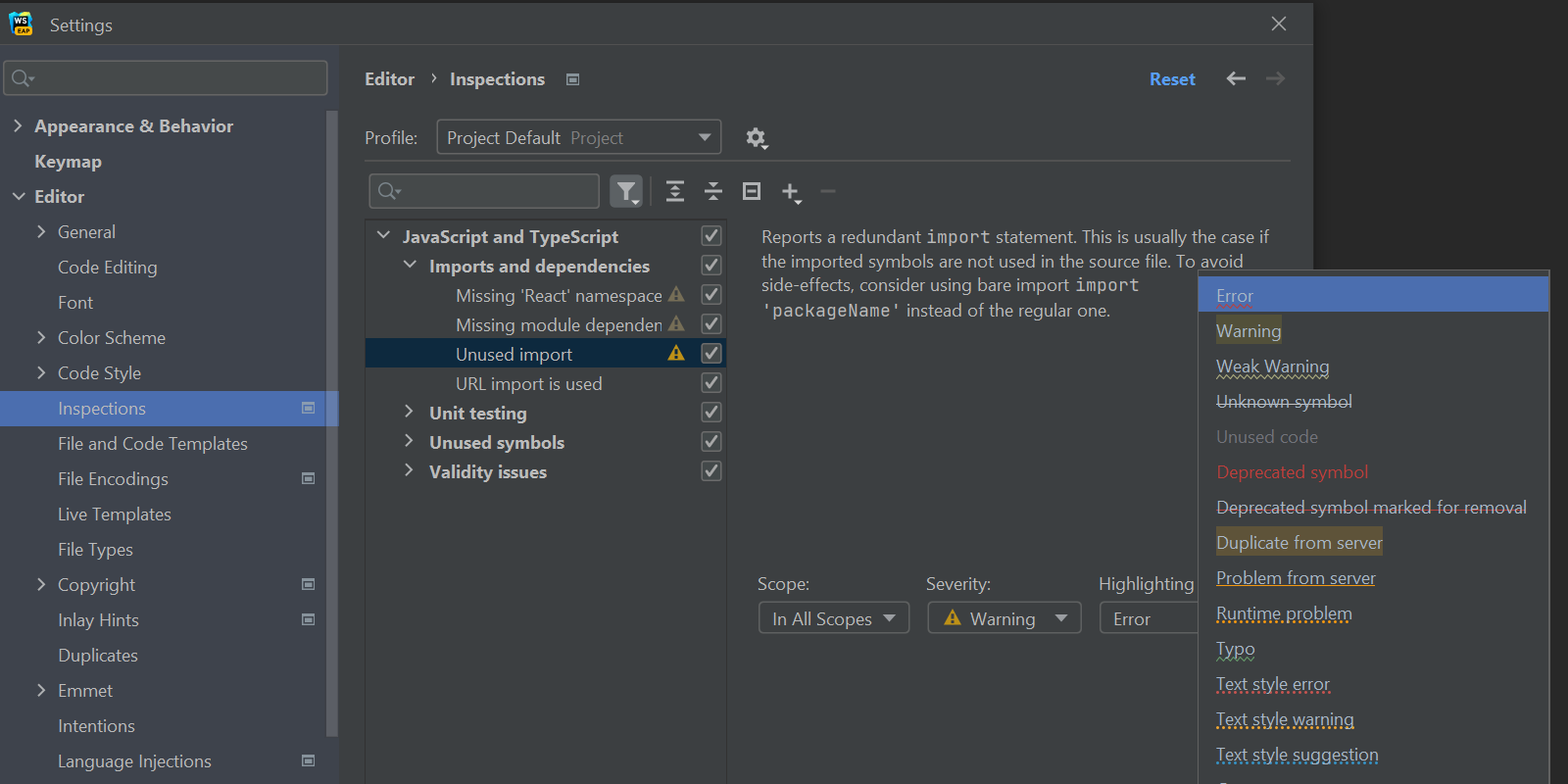Reset to empty inspections square icon
This screenshot has height=784, width=1568.
point(752,191)
